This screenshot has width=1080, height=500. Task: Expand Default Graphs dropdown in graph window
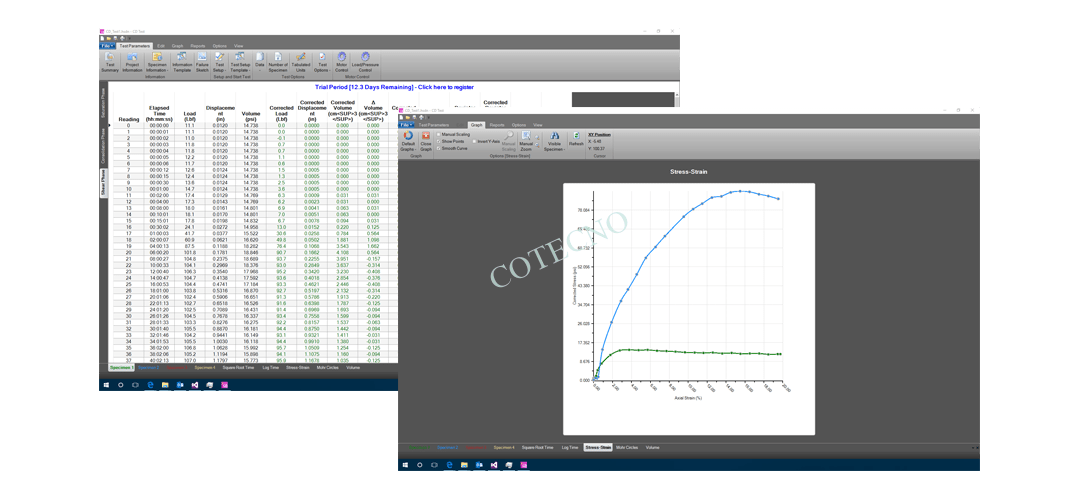(408, 141)
